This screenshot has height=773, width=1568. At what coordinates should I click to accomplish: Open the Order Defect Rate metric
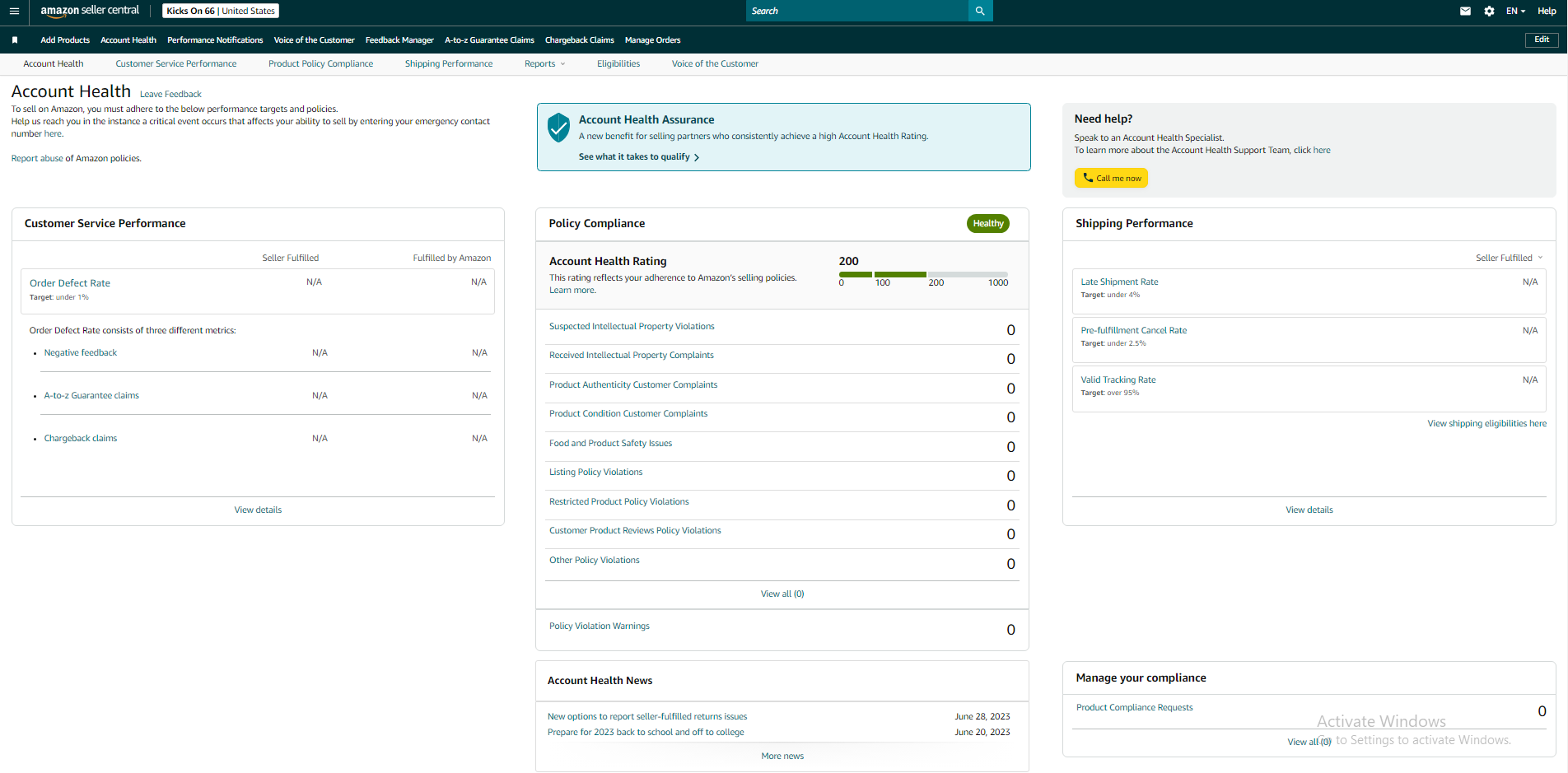point(70,283)
